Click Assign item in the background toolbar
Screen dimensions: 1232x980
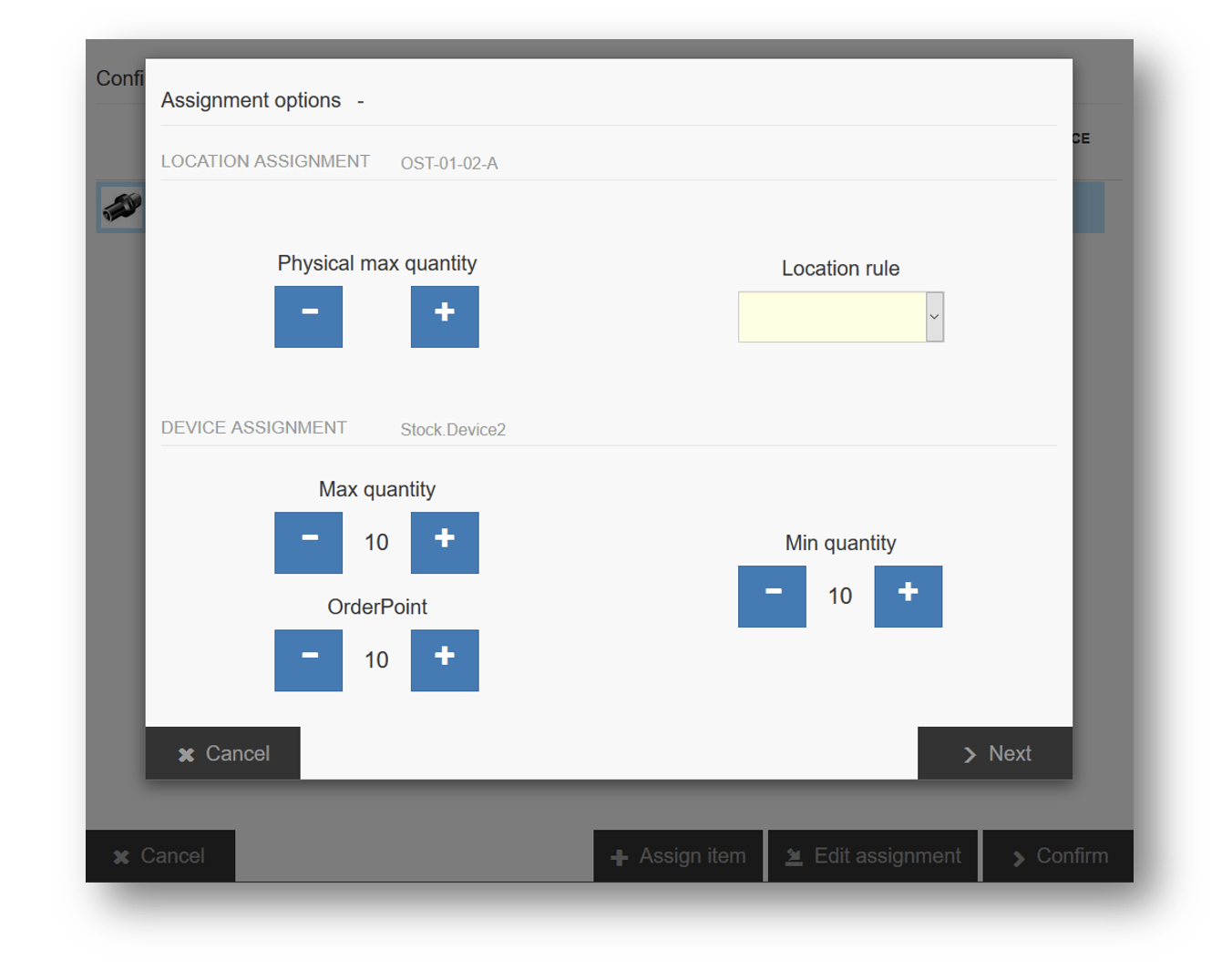[x=678, y=856]
